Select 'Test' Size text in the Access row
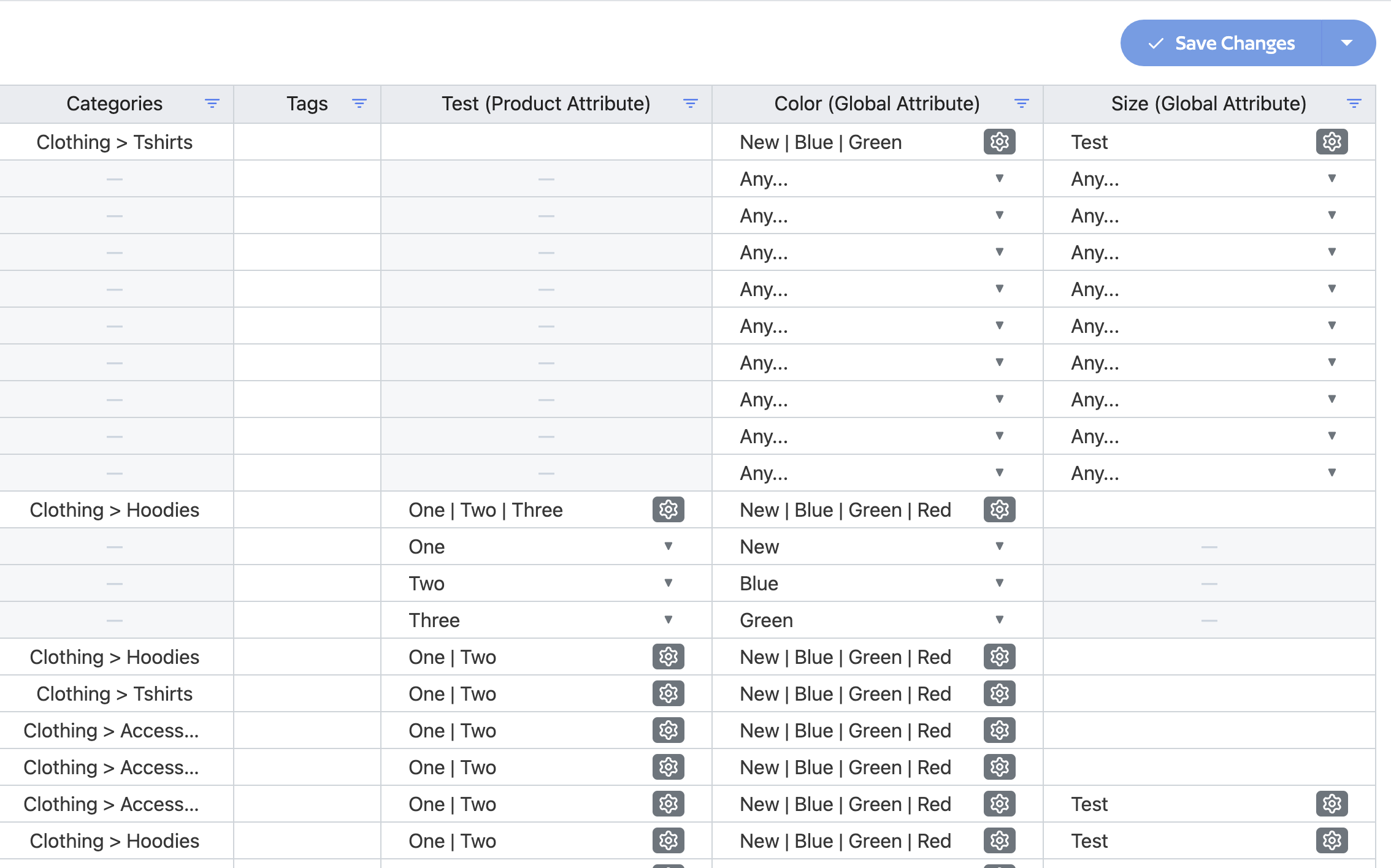Image resolution: width=1391 pixels, height=868 pixels. (x=1089, y=804)
